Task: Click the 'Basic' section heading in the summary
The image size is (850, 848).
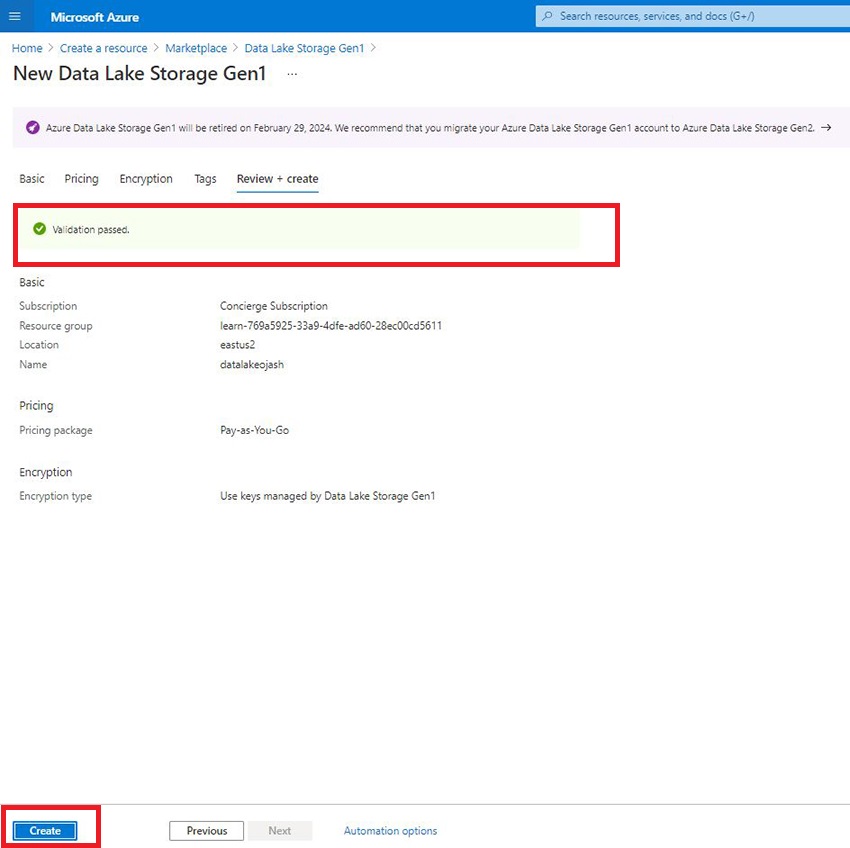Action: [x=32, y=282]
